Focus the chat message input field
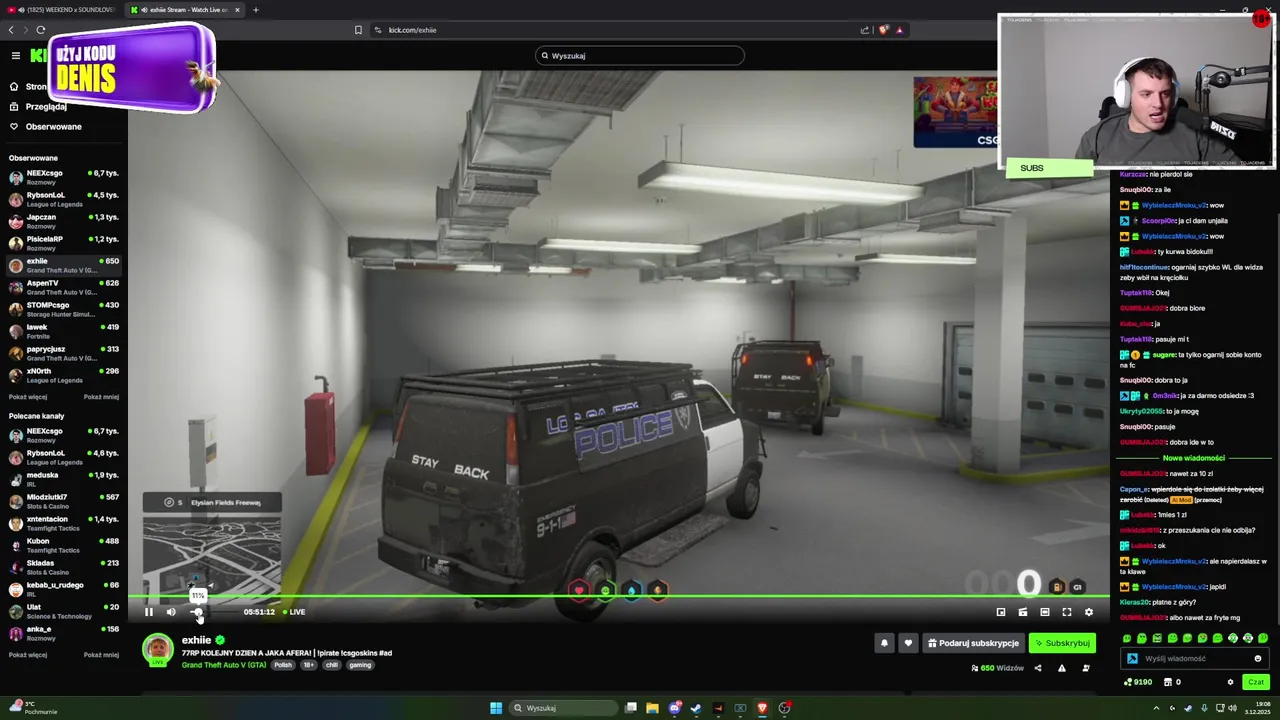The height and width of the screenshot is (720, 1280). point(1195,659)
